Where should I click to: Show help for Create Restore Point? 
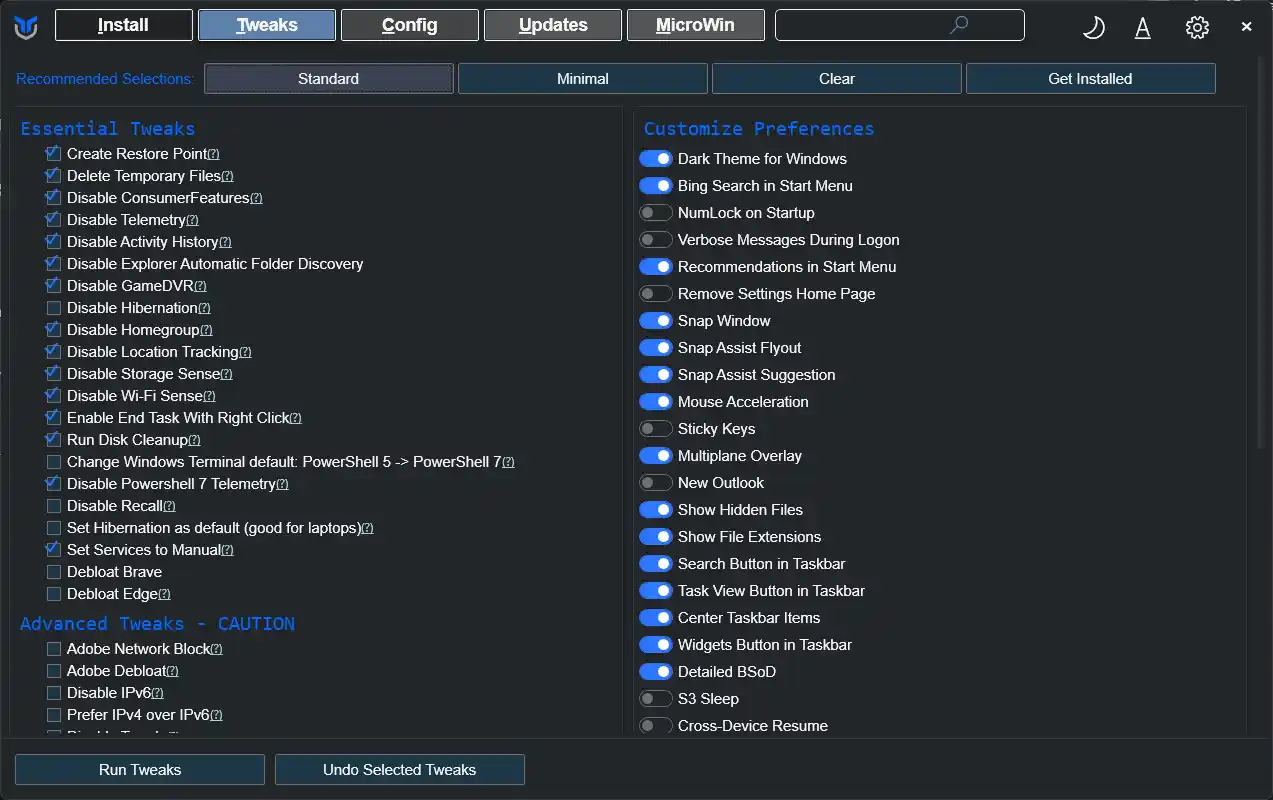pyautogui.click(x=213, y=154)
